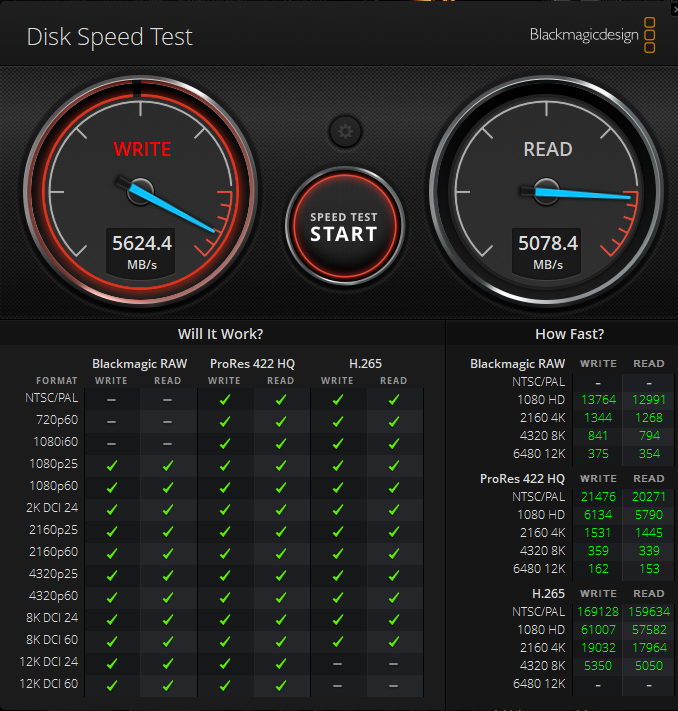Screen dimensions: 678x711
Task: Click Blackmagic RAW 4320 8K read value 794
Action: click(x=649, y=436)
